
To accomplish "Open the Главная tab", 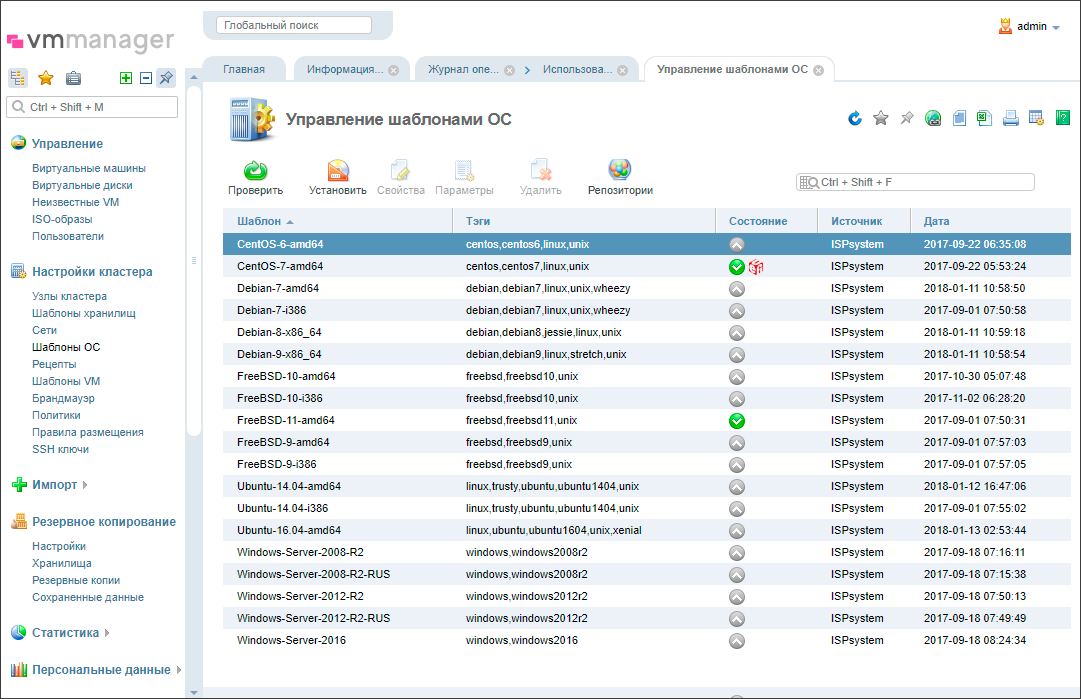I will [245, 69].
